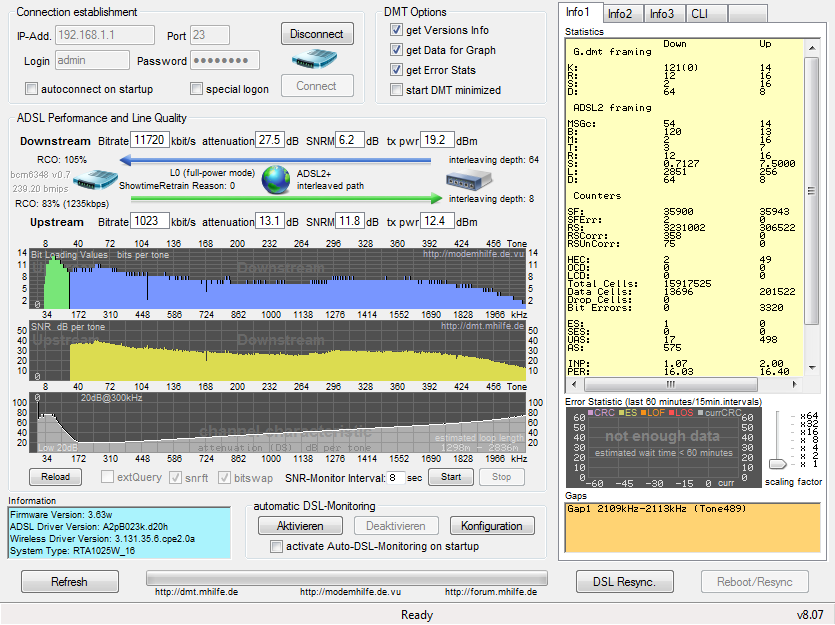The image size is (835, 625).
Task: Uncheck get Versions Info
Action: coord(396,30)
